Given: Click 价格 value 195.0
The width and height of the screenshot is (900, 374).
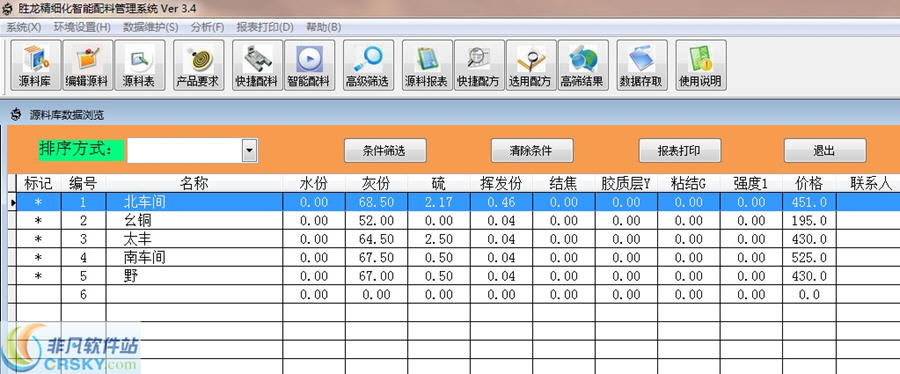Looking at the screenshot, I should [809, 220].
